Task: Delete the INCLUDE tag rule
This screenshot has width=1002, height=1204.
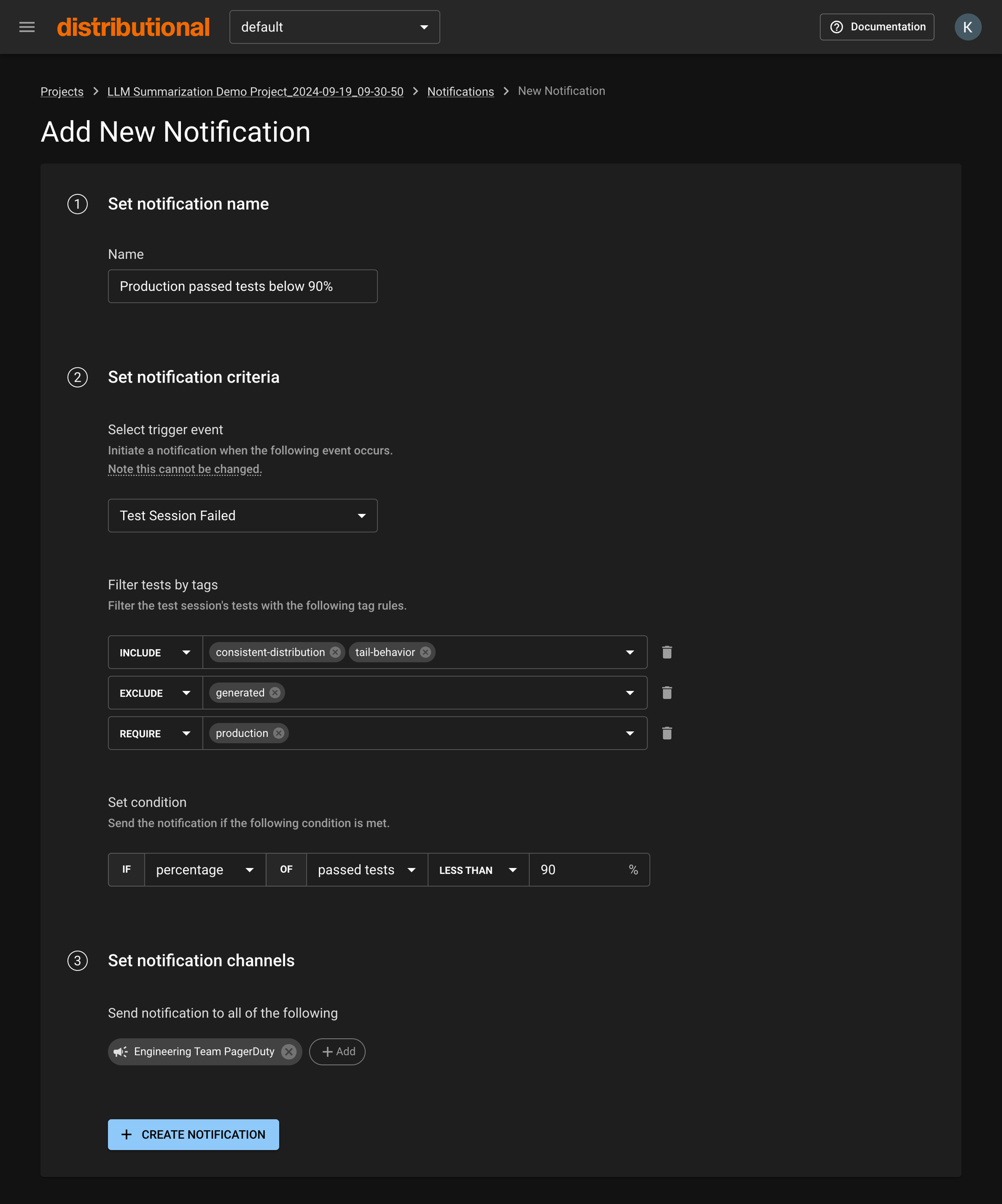Action: tap(666, 653)
